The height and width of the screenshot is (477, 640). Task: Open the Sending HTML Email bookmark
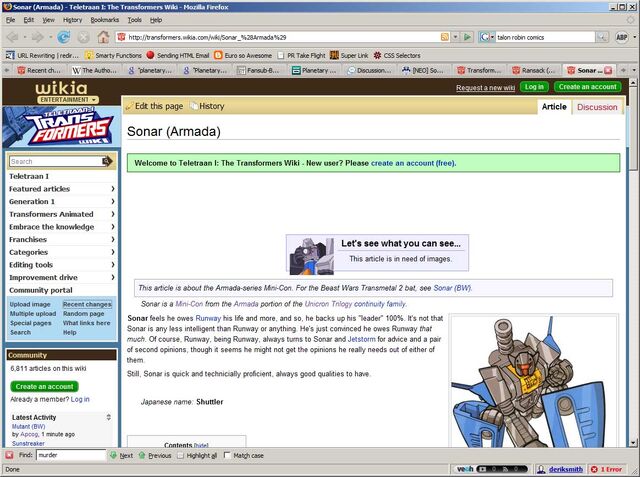(x=178, y=55)
